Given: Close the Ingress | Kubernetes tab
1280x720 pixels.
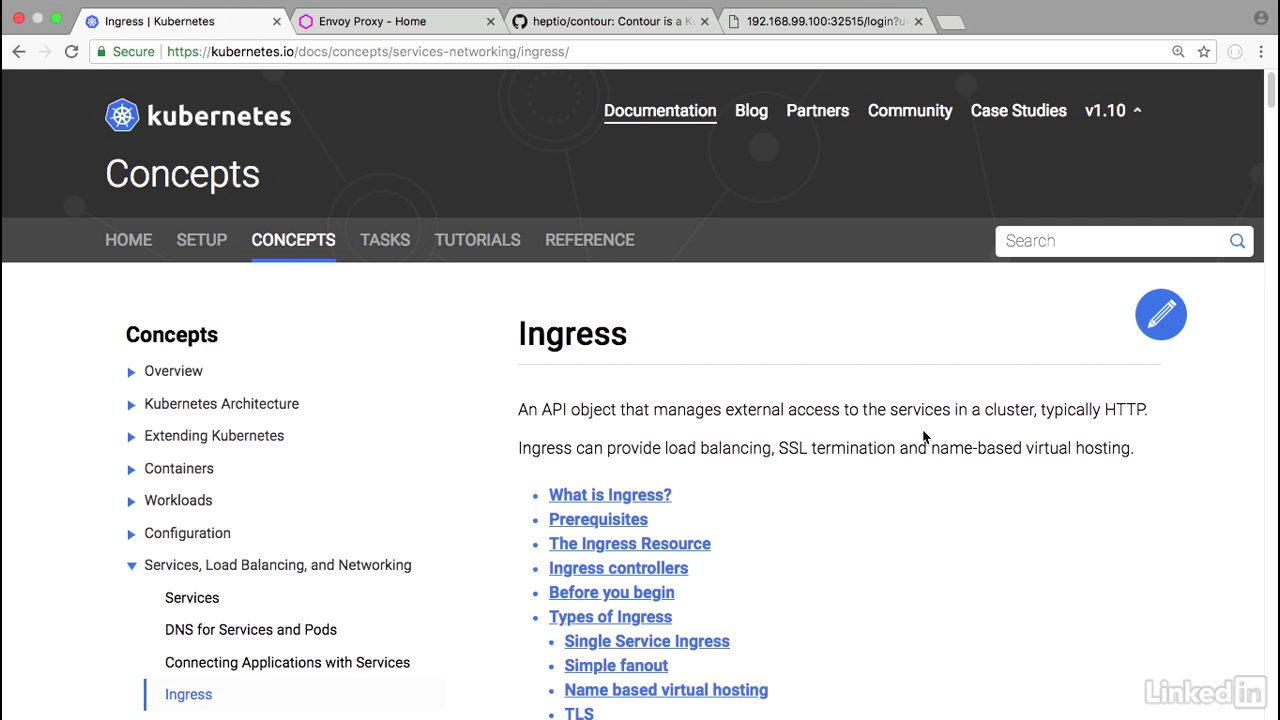Looking at the screenshot, I should click(x=277, y=21).
